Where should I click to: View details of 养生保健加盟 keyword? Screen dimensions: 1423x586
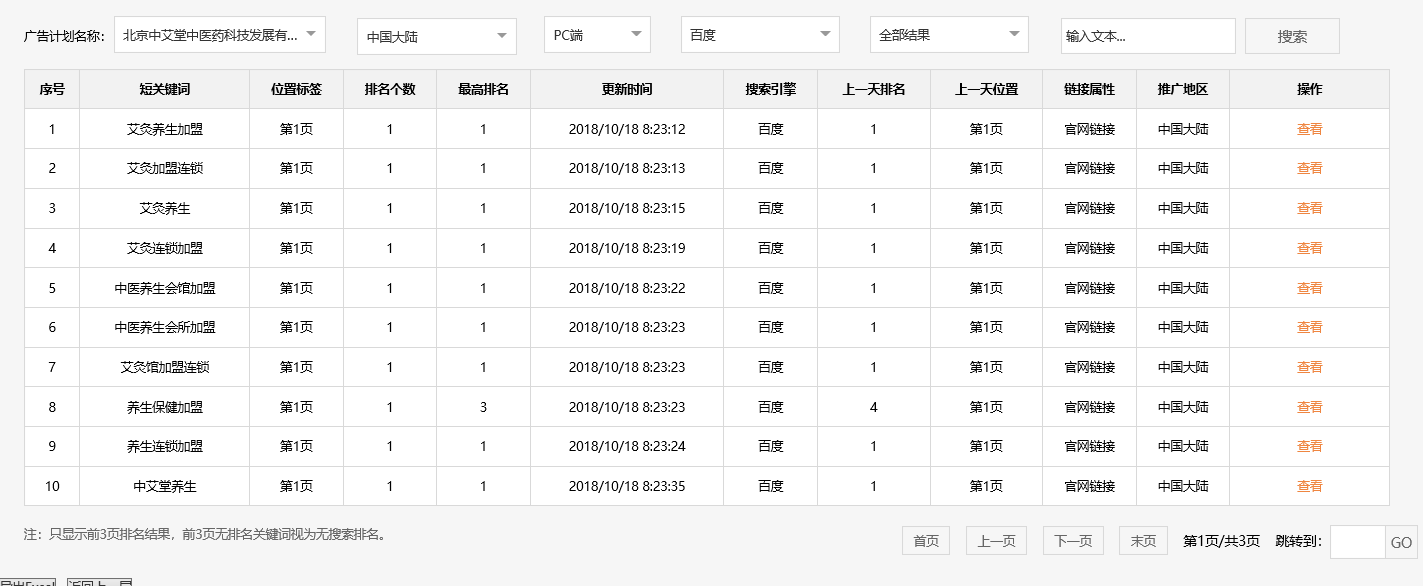pos(1309,407)
